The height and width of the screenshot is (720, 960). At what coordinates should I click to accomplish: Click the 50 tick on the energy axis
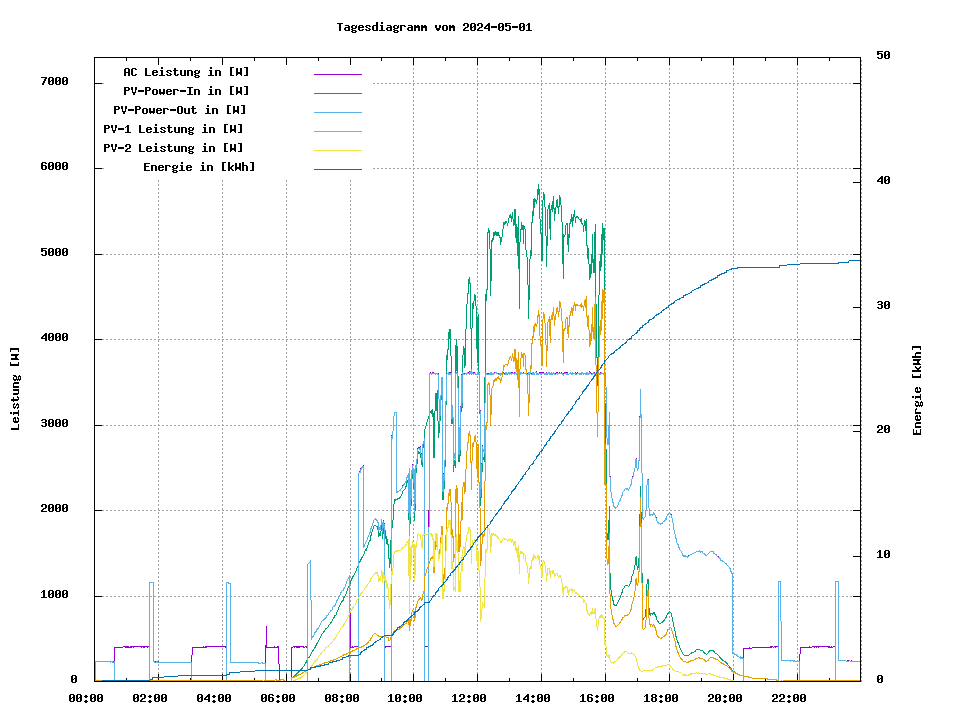[883, 56]
